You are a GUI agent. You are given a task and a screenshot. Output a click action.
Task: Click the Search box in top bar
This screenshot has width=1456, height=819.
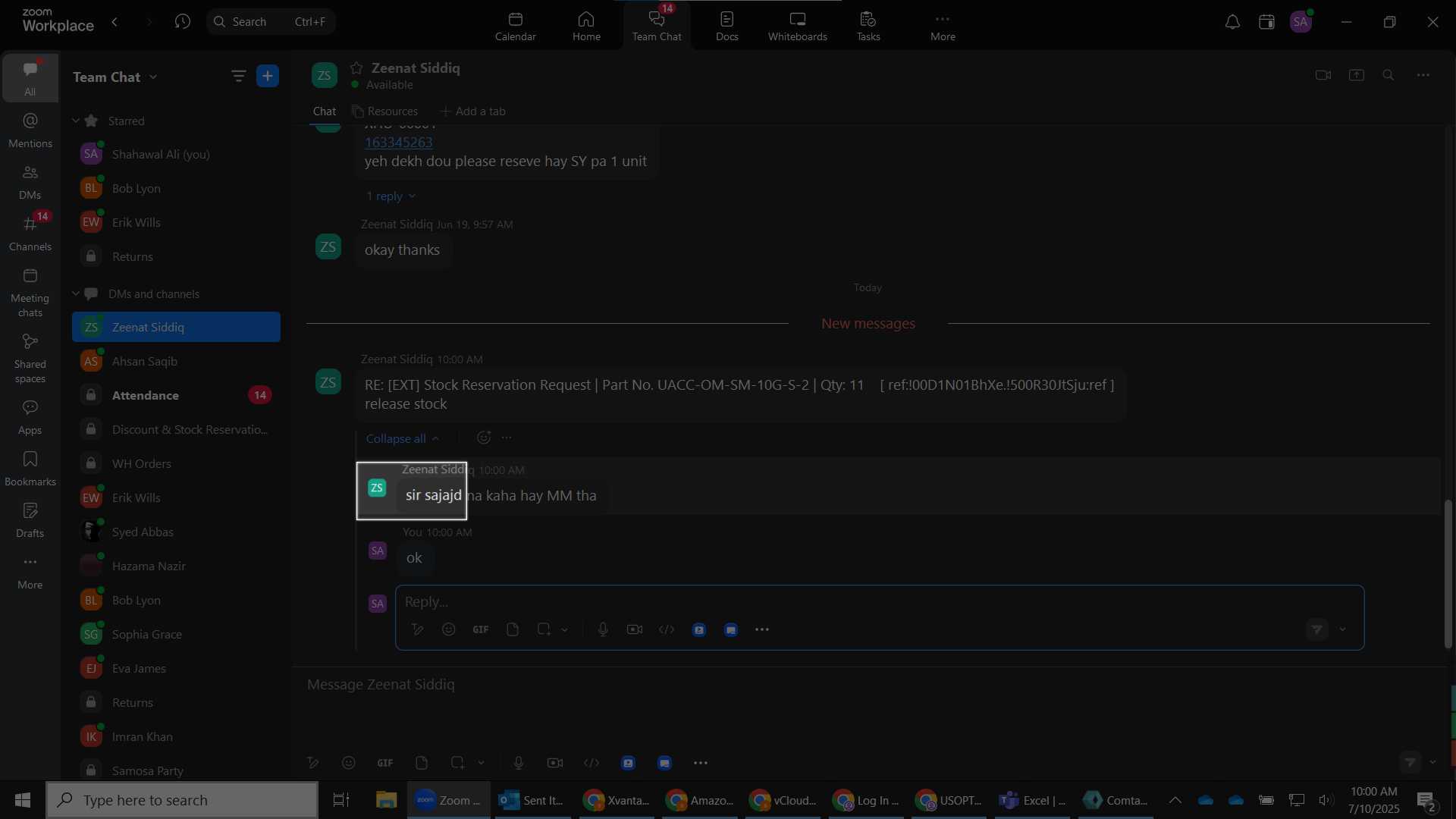click(271, 21)
